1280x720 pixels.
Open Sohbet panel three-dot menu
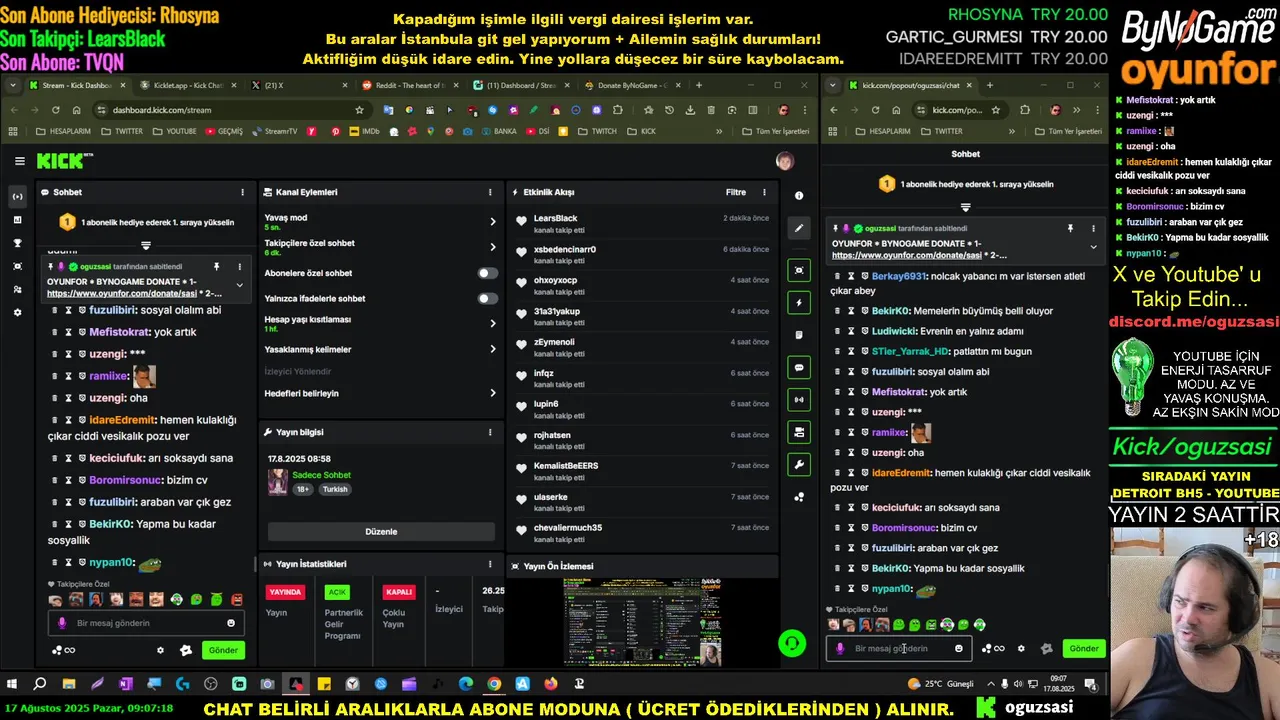click(242, 192)
